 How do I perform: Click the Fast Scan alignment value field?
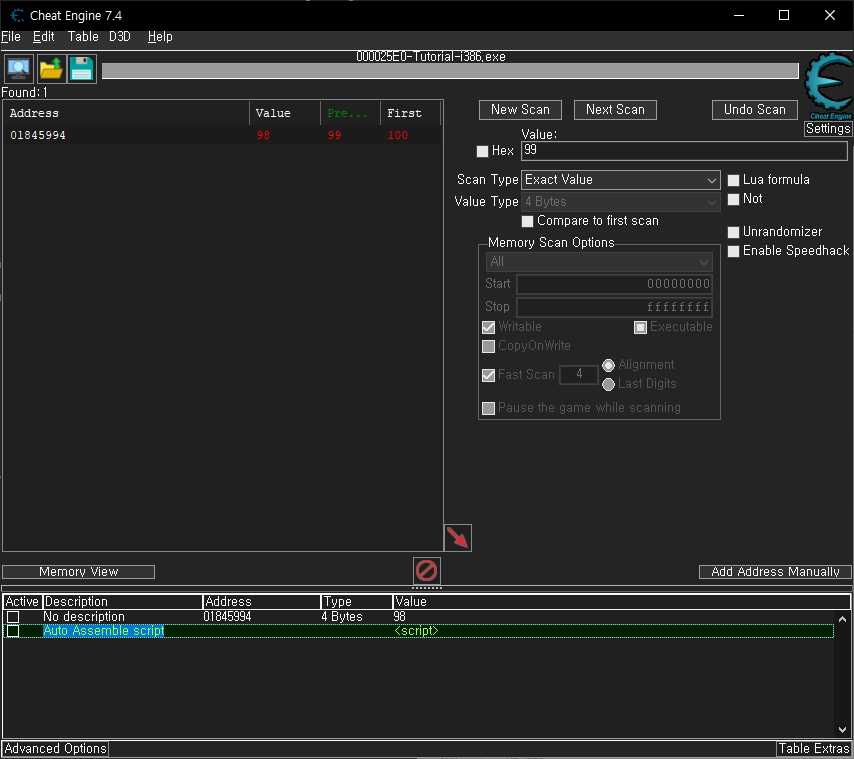tap(579, 375)
